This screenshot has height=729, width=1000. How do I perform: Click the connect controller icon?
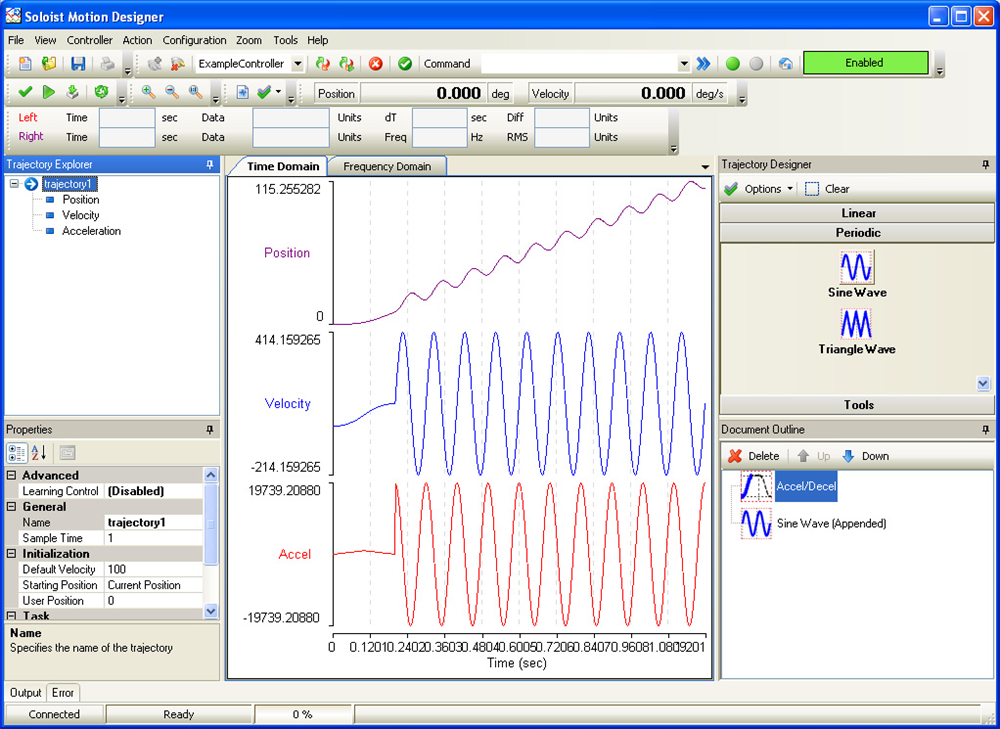154,63
